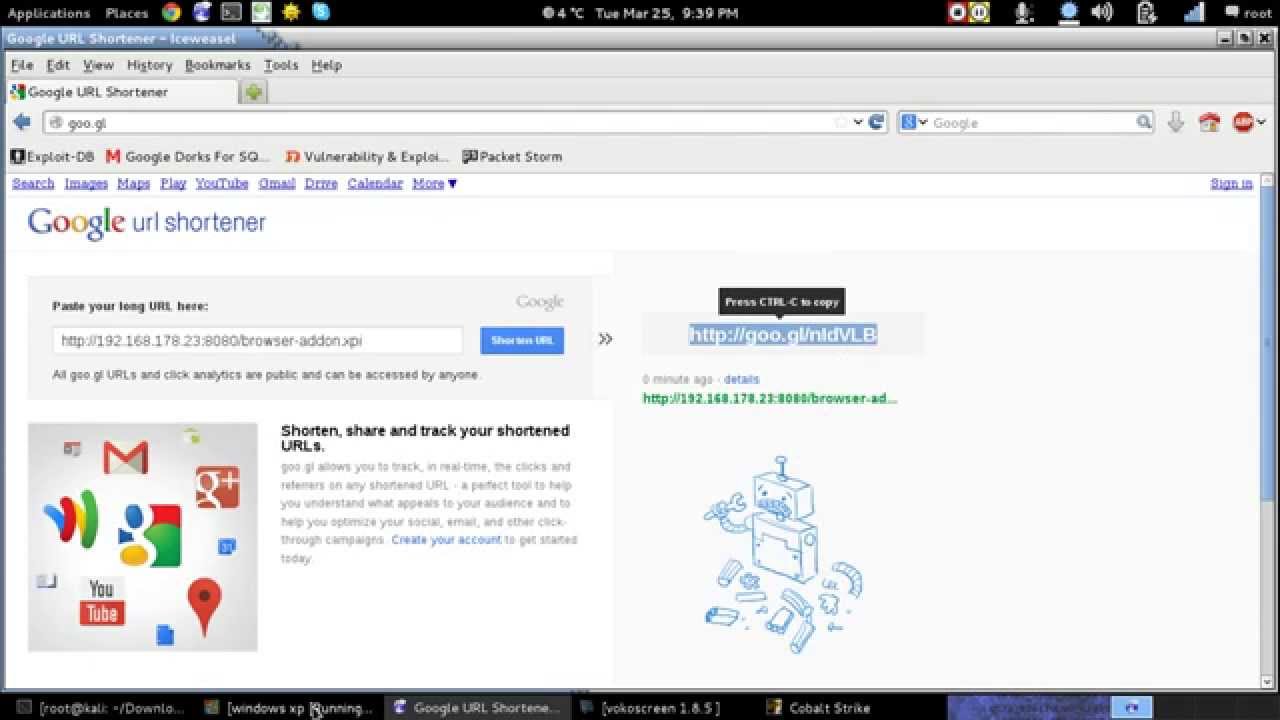Open the terminal launcher in top panel

click(x=231, y=13)
